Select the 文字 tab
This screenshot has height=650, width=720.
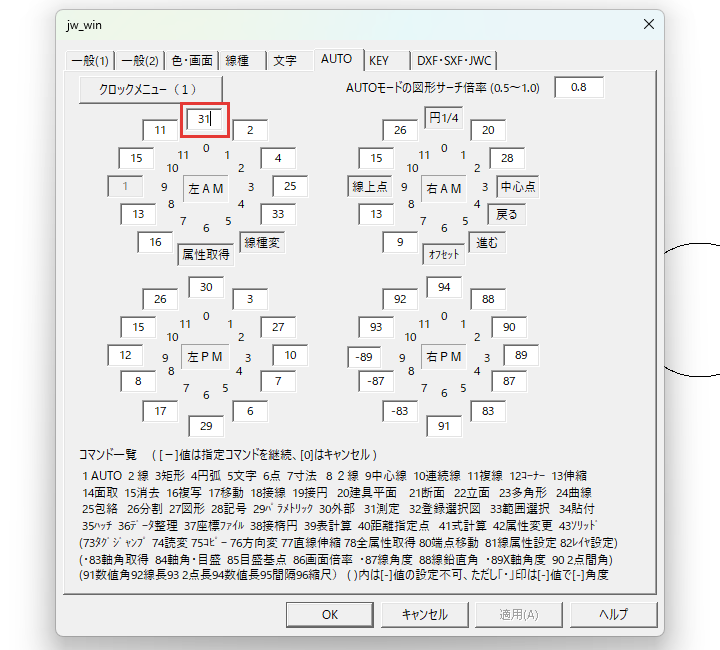tap(290, 61)
